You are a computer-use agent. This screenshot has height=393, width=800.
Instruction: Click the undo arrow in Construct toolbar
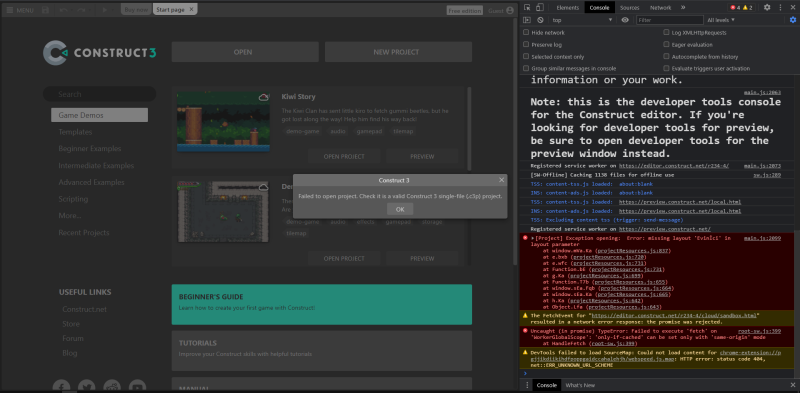click(x=63, y=10)
